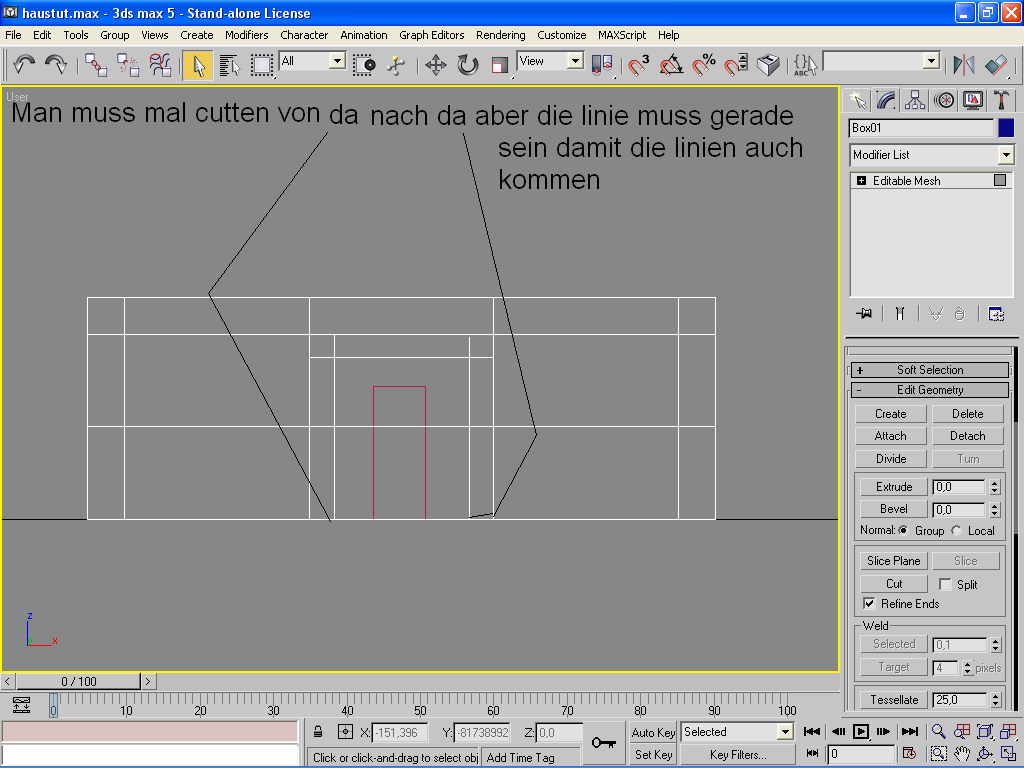The width and height of the screenshot is (1024, 768).
Task: Select the Select and Move tool
Action: coord(435,65)
